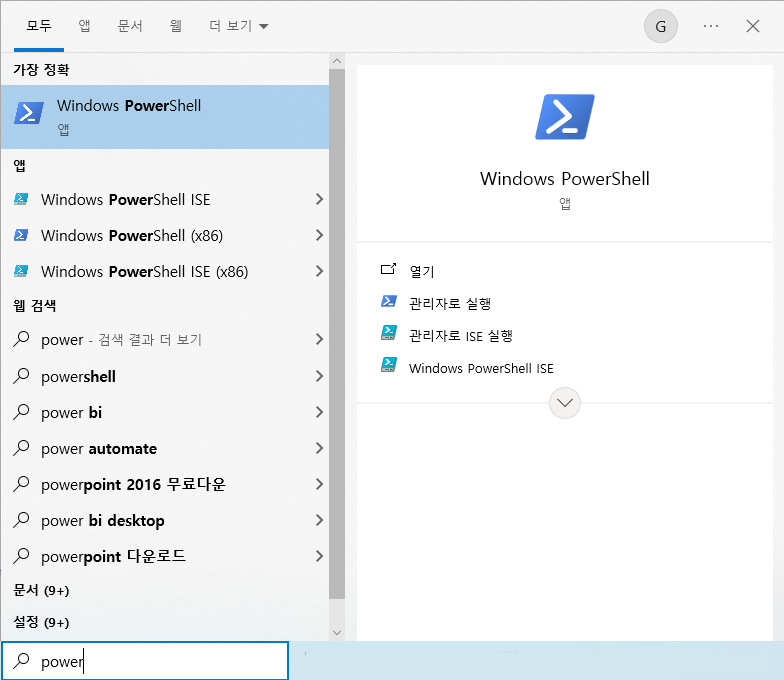Viewport: 784px width, 680px height.
Task: Select the 'Windows PowerShell ISE' result text
Action: [126, 200]
